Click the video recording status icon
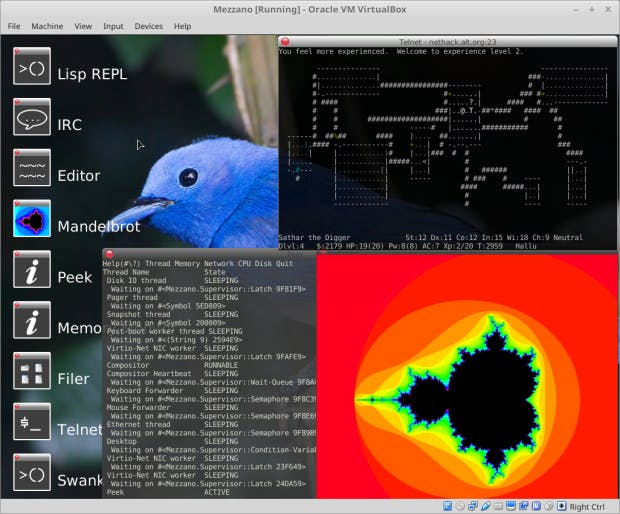Image resolution: width=620 pixels, height=514 pixels. click(524, 506)
